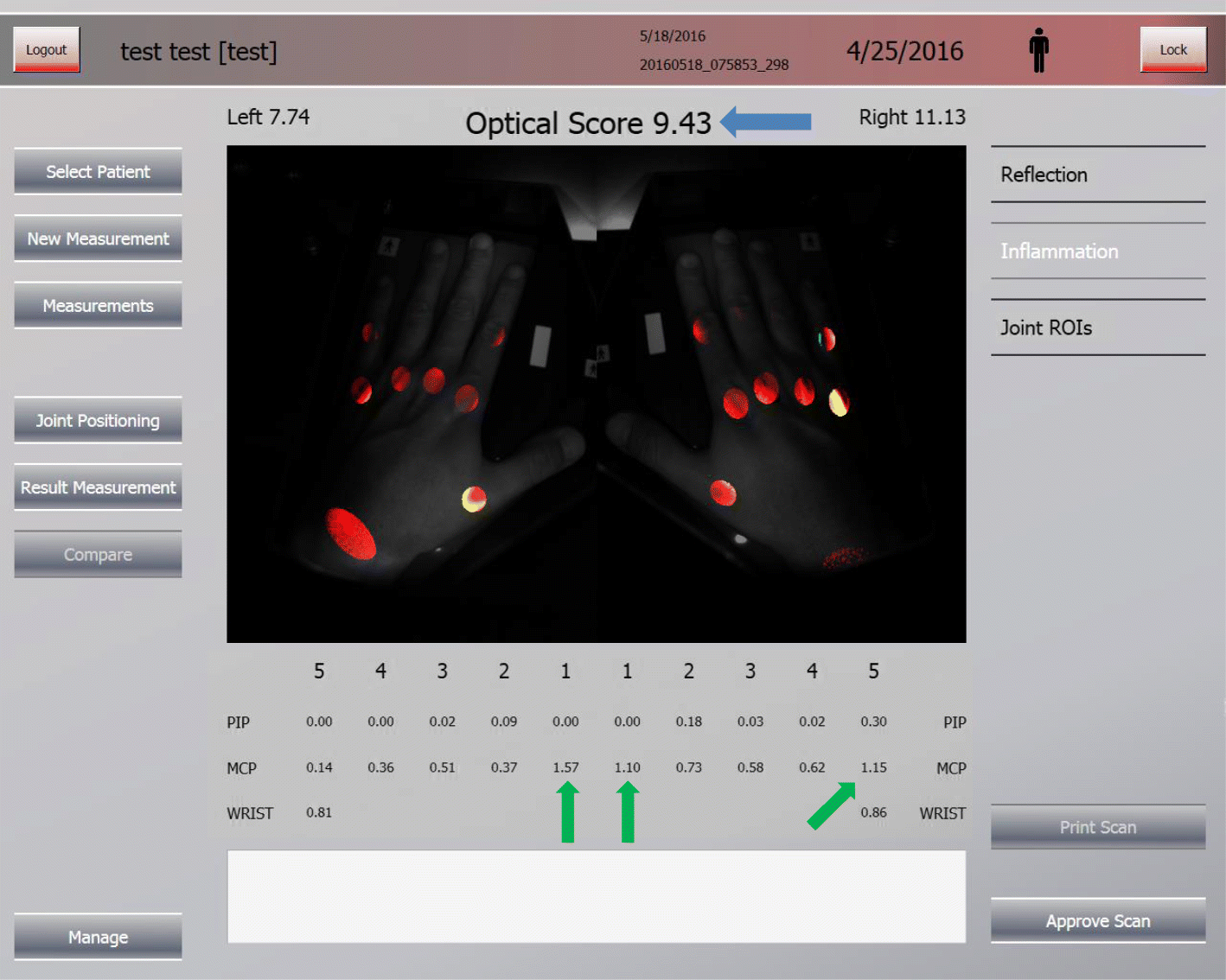
Task: Open Select Patient
Action: click(x=98, y=171)
